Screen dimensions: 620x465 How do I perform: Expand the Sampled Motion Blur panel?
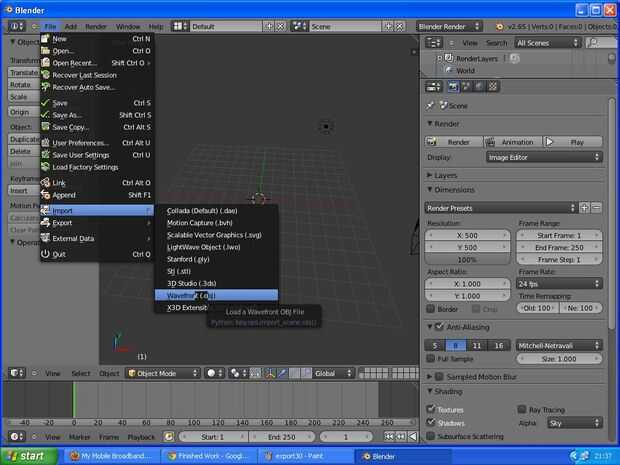point(430,376)
